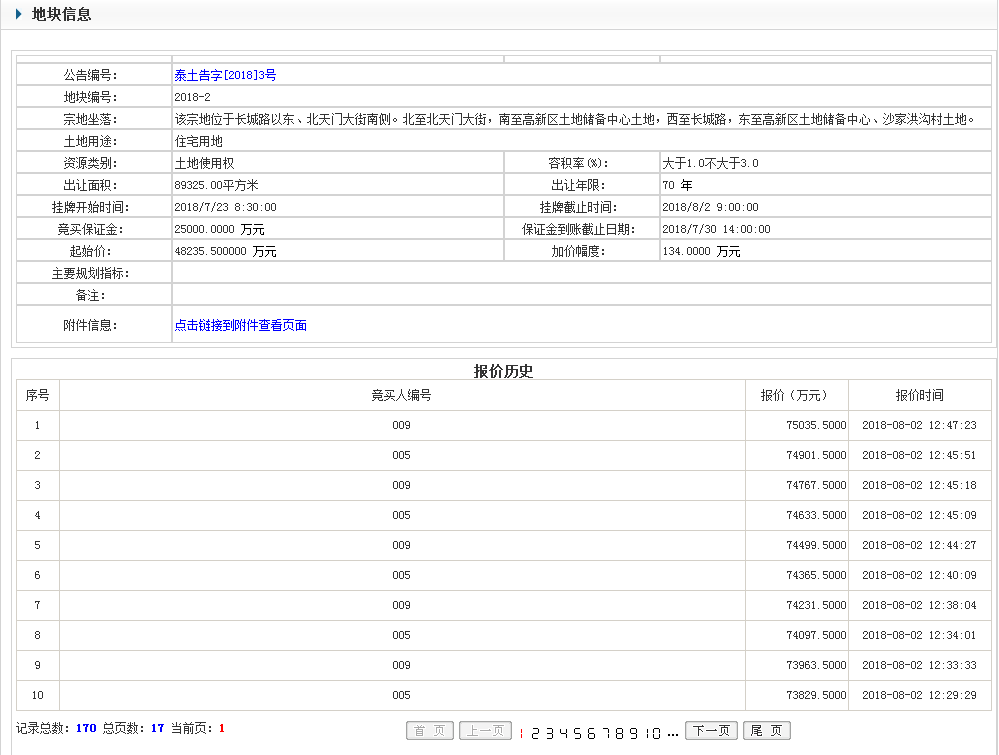
Task: Go to page 5 of bid history
Action: coord(577,733)
